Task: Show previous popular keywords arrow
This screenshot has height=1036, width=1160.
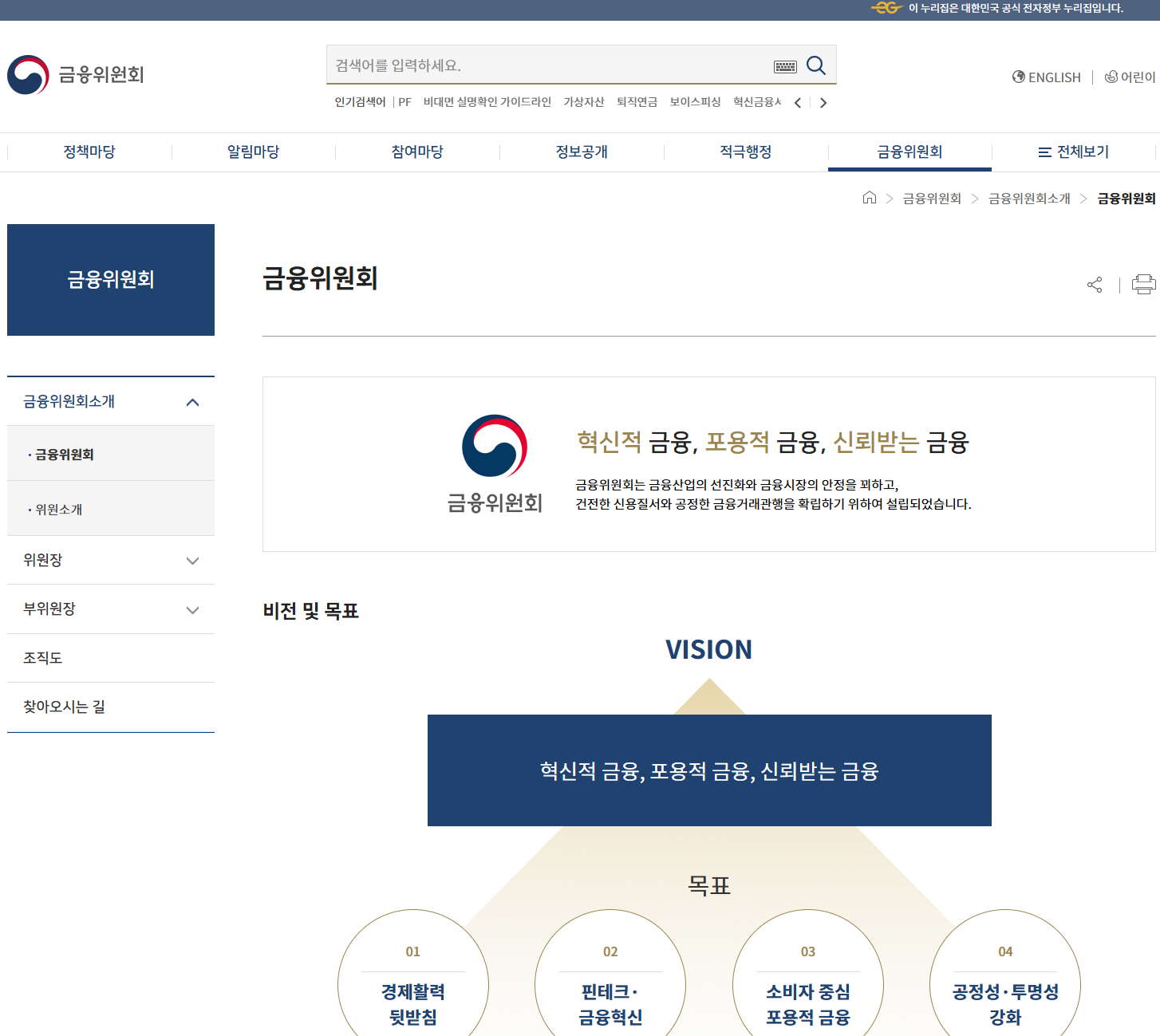Action: (798, 103)
